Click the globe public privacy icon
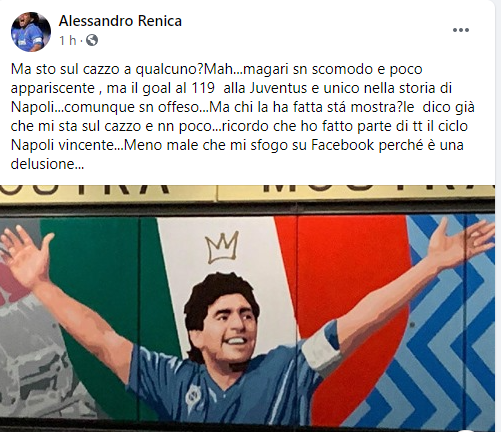 92,41
